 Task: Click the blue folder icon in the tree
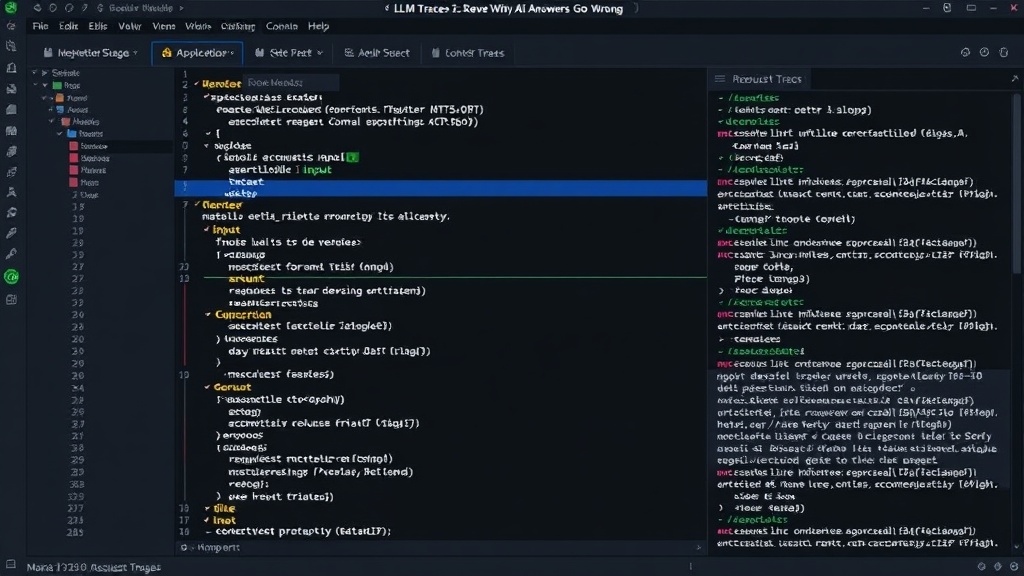pos(72,134)
